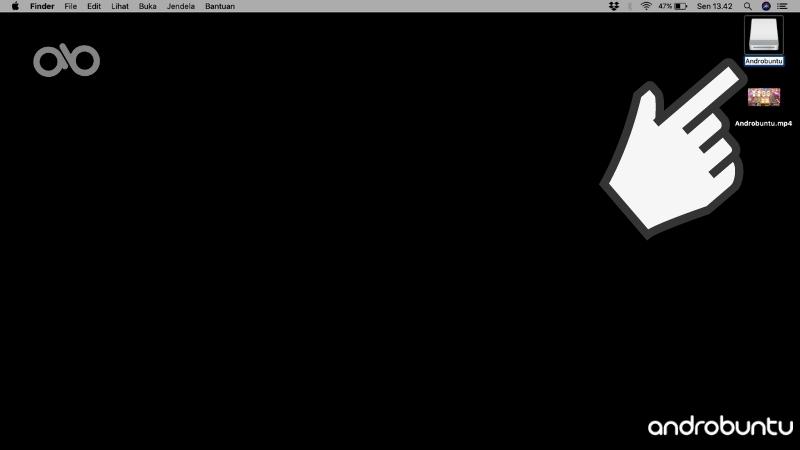Open Spotlight search magnifier icon
Screen dimensions: 800x450
tap(747, 6)
